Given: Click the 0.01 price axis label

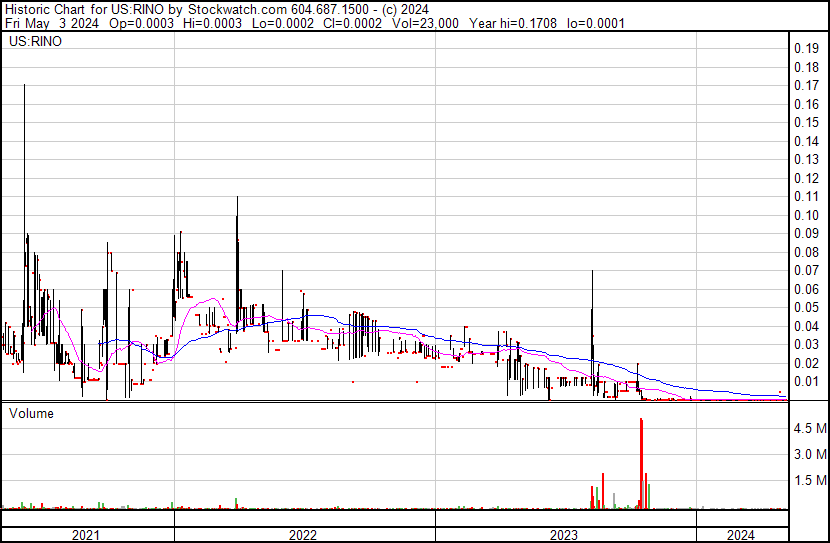Looking at the screenshot, I should click(806, 381).
